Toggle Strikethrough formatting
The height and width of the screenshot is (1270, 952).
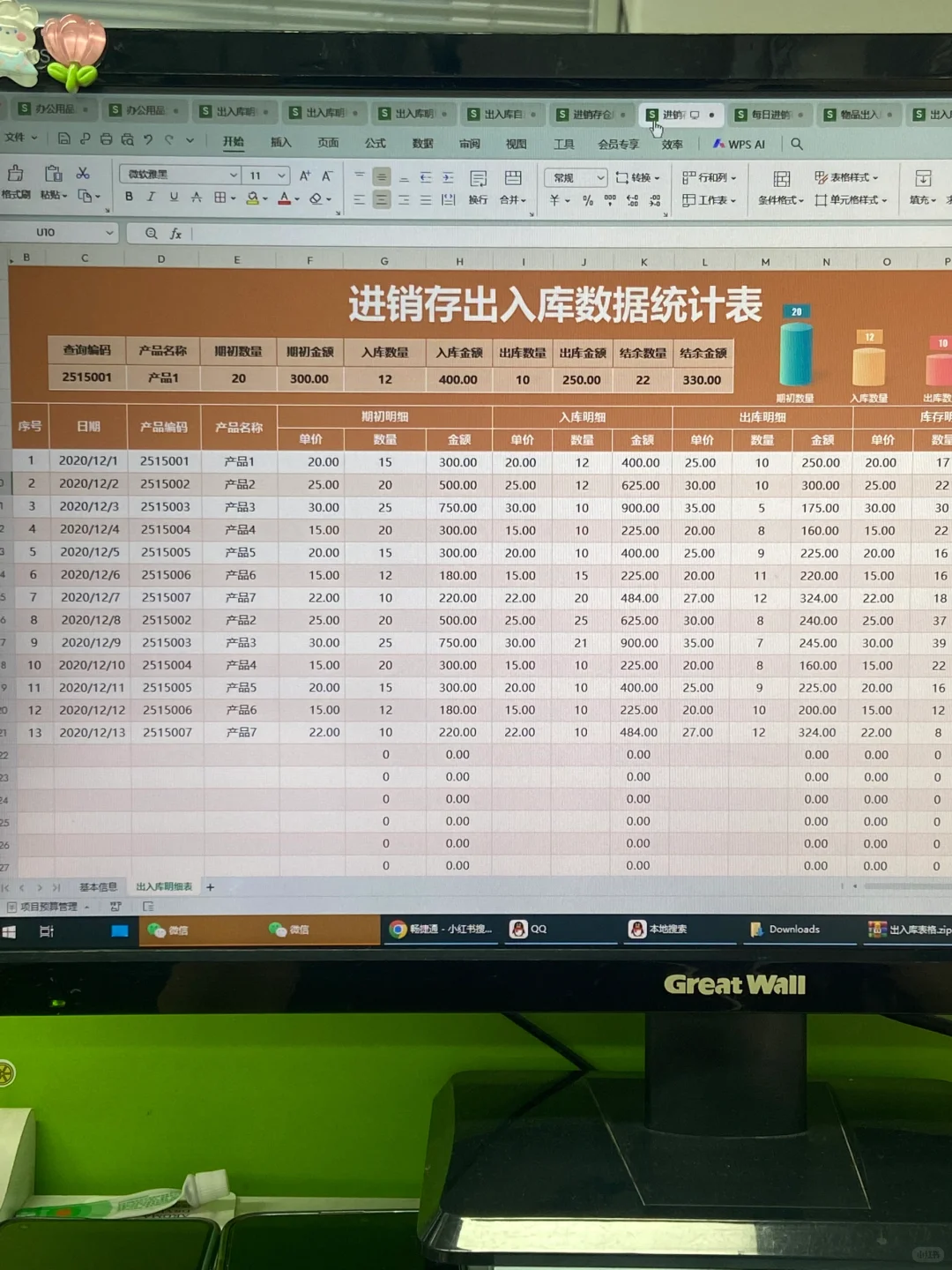point(197,198)
